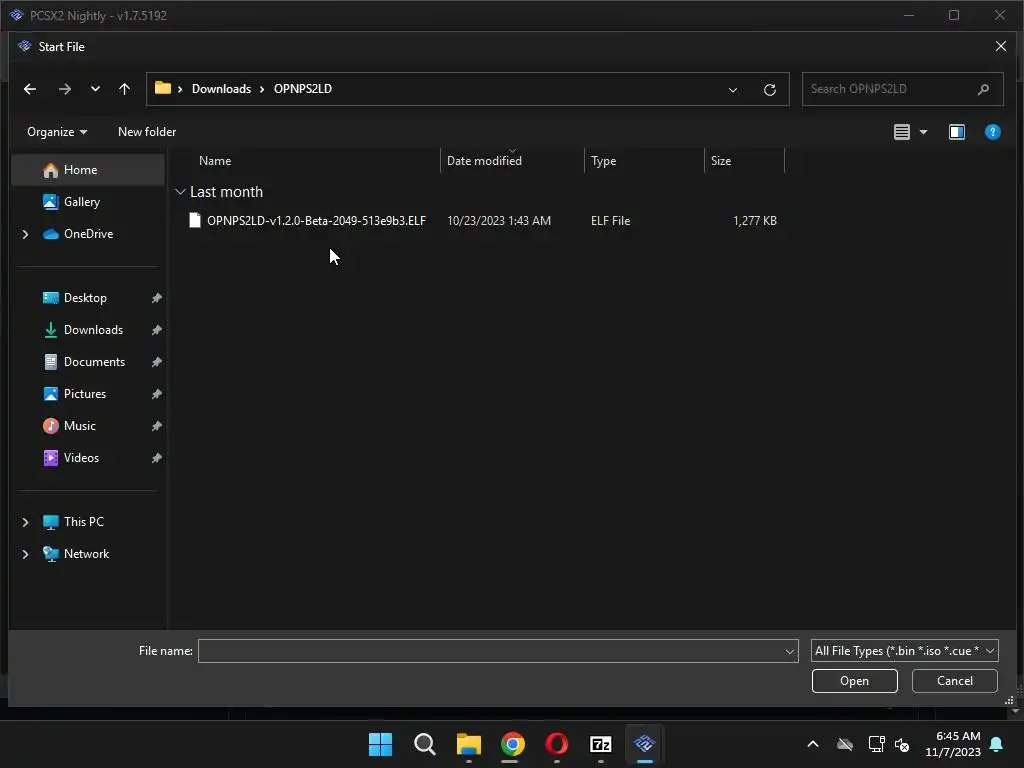The height and width of the screenshot is (768, 1024).
Task: Go back using the left arrow
Action: (x=30, y=89)
